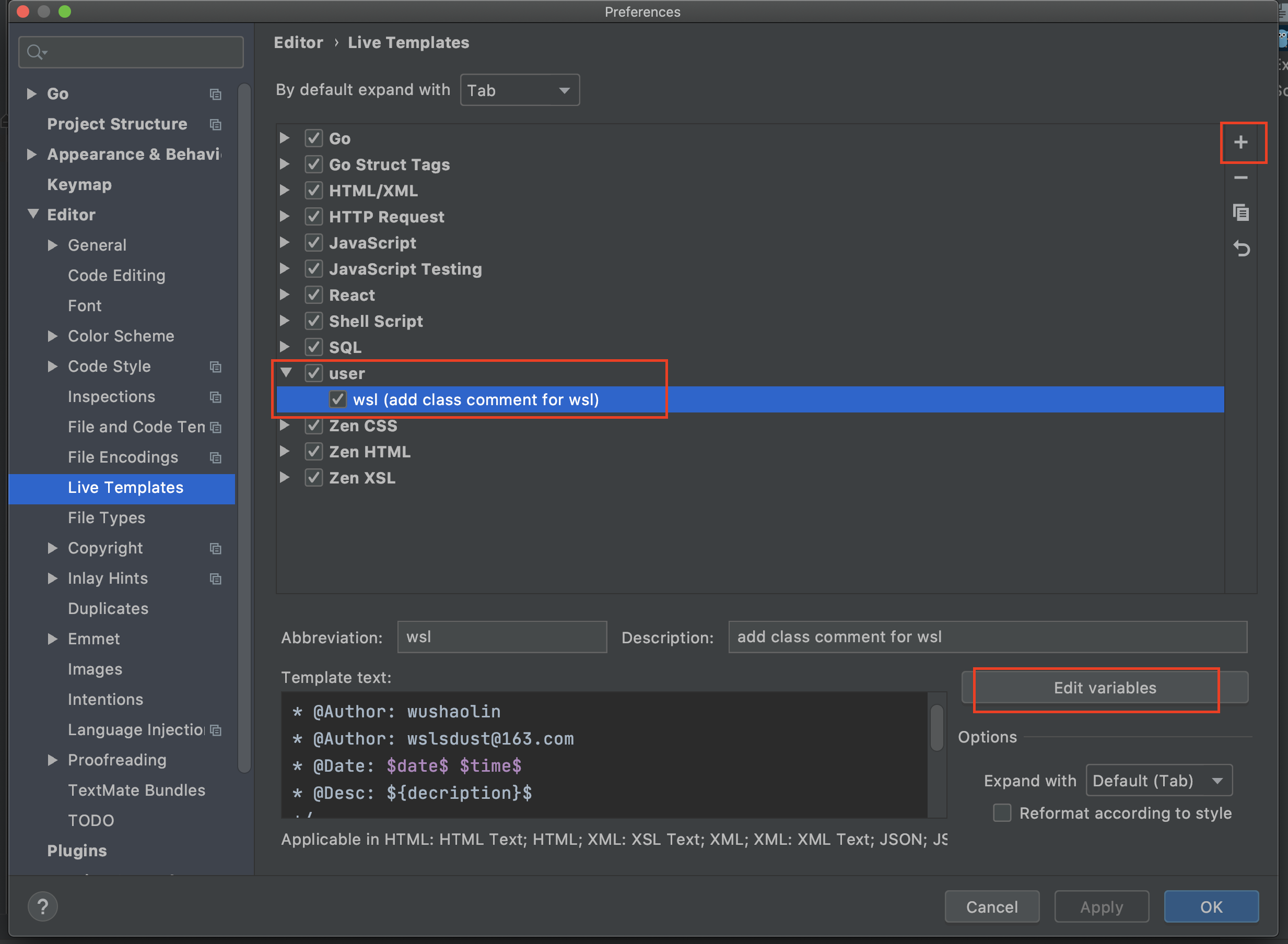1288x944 pixels.
Task: Toggle the Zen HTML group checkbox
Action: point(313,452)
